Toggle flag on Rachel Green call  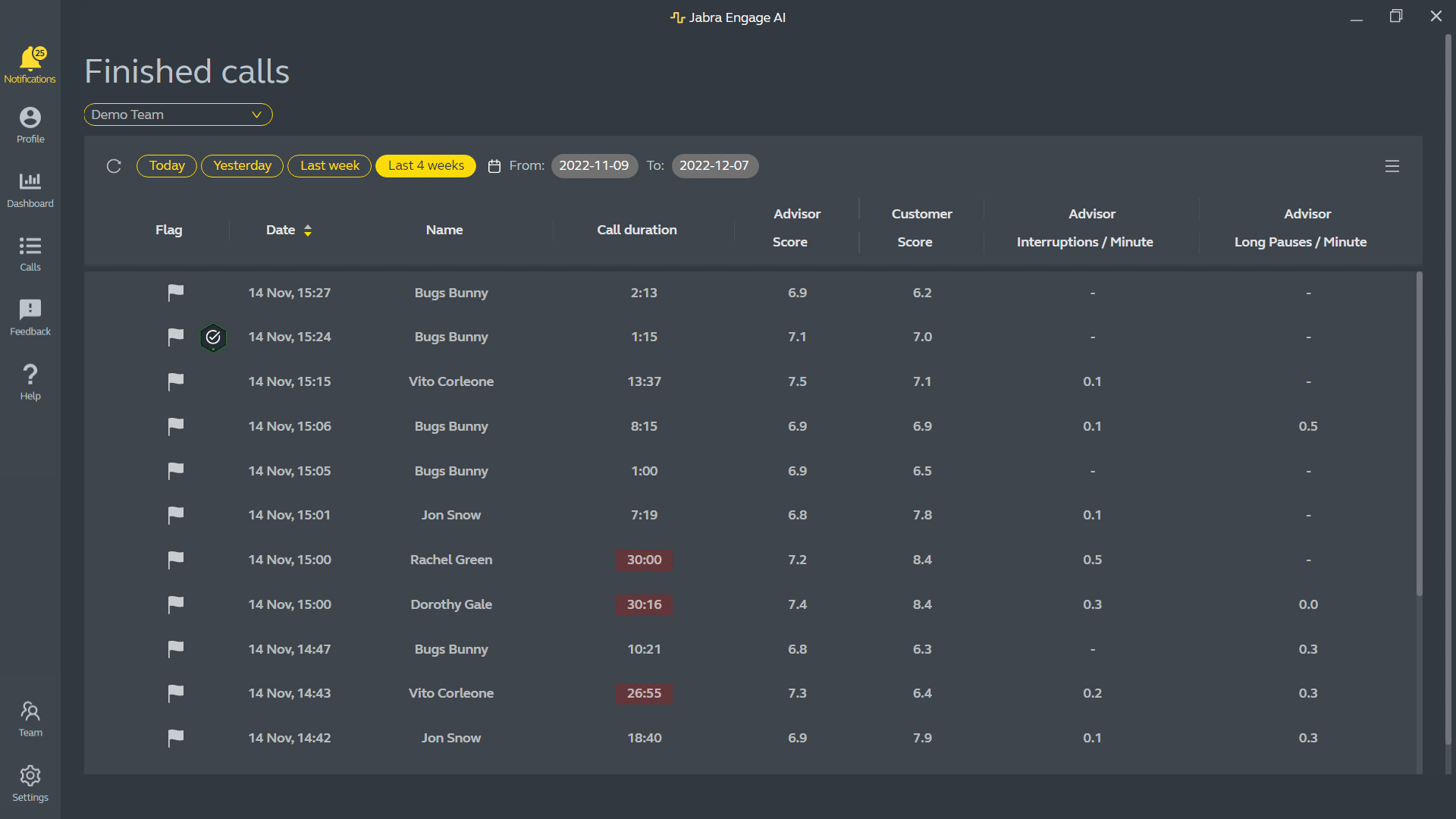click(176, 560)
